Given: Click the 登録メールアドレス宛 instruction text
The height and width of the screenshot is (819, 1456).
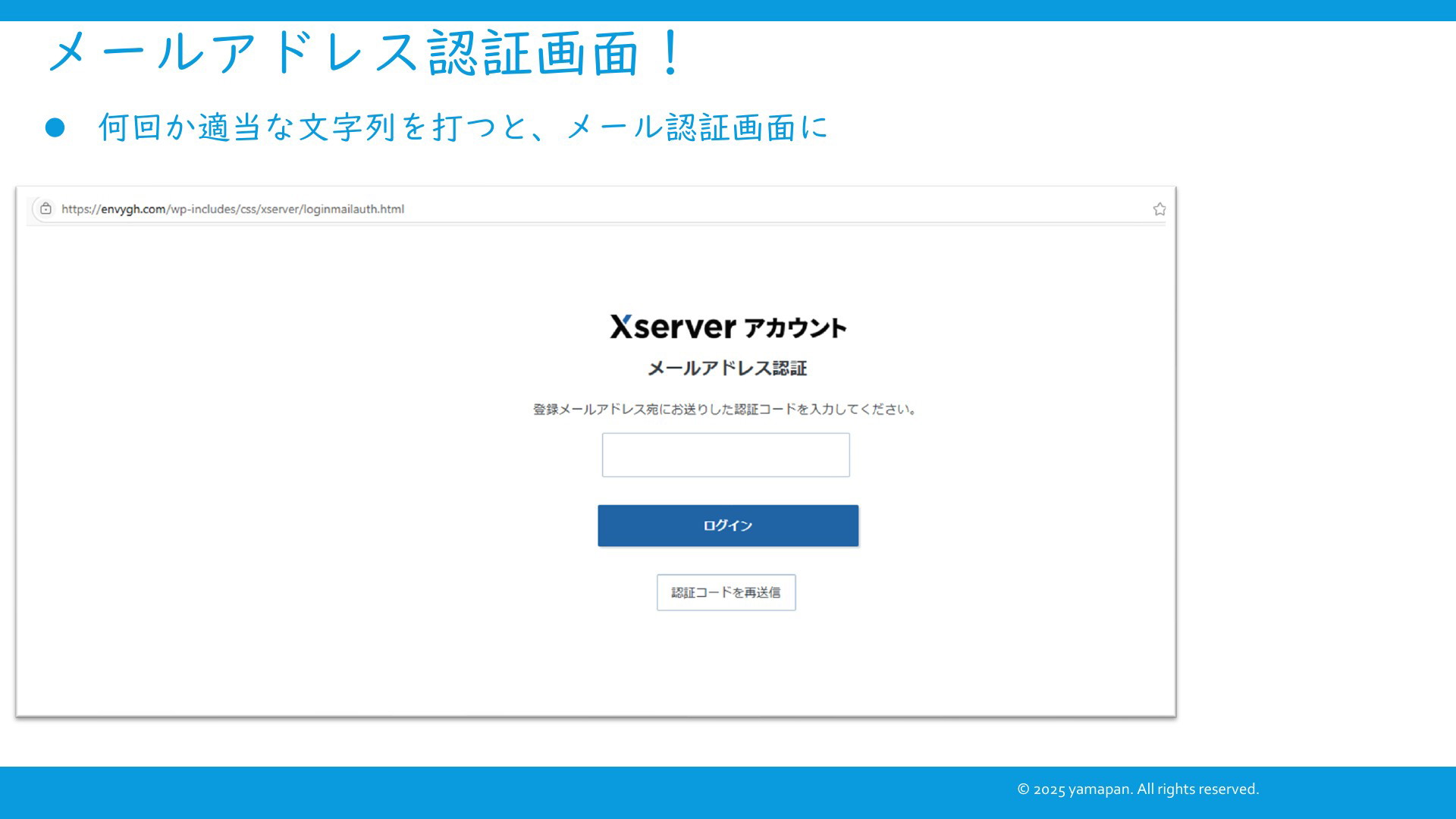Looking at the screenshot, I should point(726,409).
